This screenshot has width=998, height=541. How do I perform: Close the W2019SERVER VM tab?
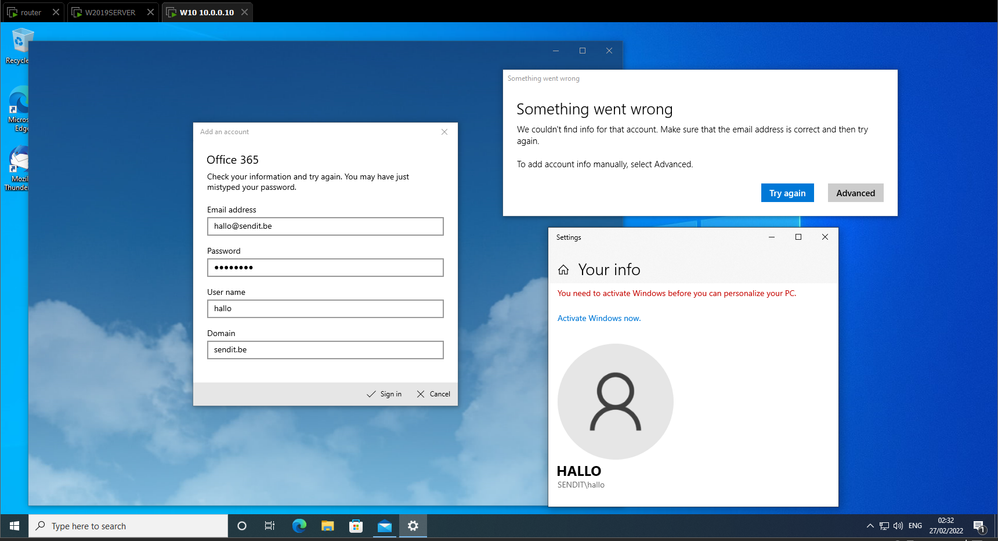coord(150,12)
